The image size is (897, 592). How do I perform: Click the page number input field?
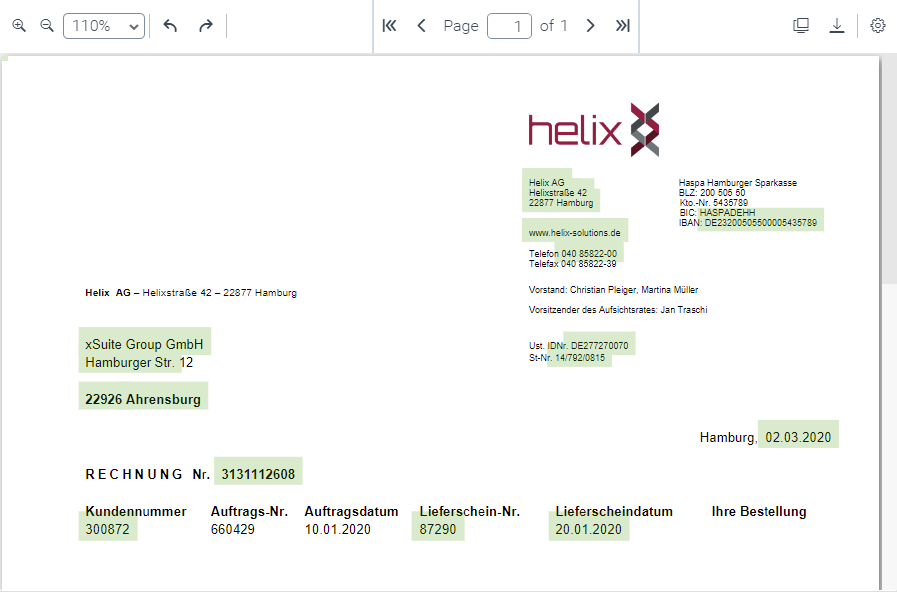click(x=509, y=26)
